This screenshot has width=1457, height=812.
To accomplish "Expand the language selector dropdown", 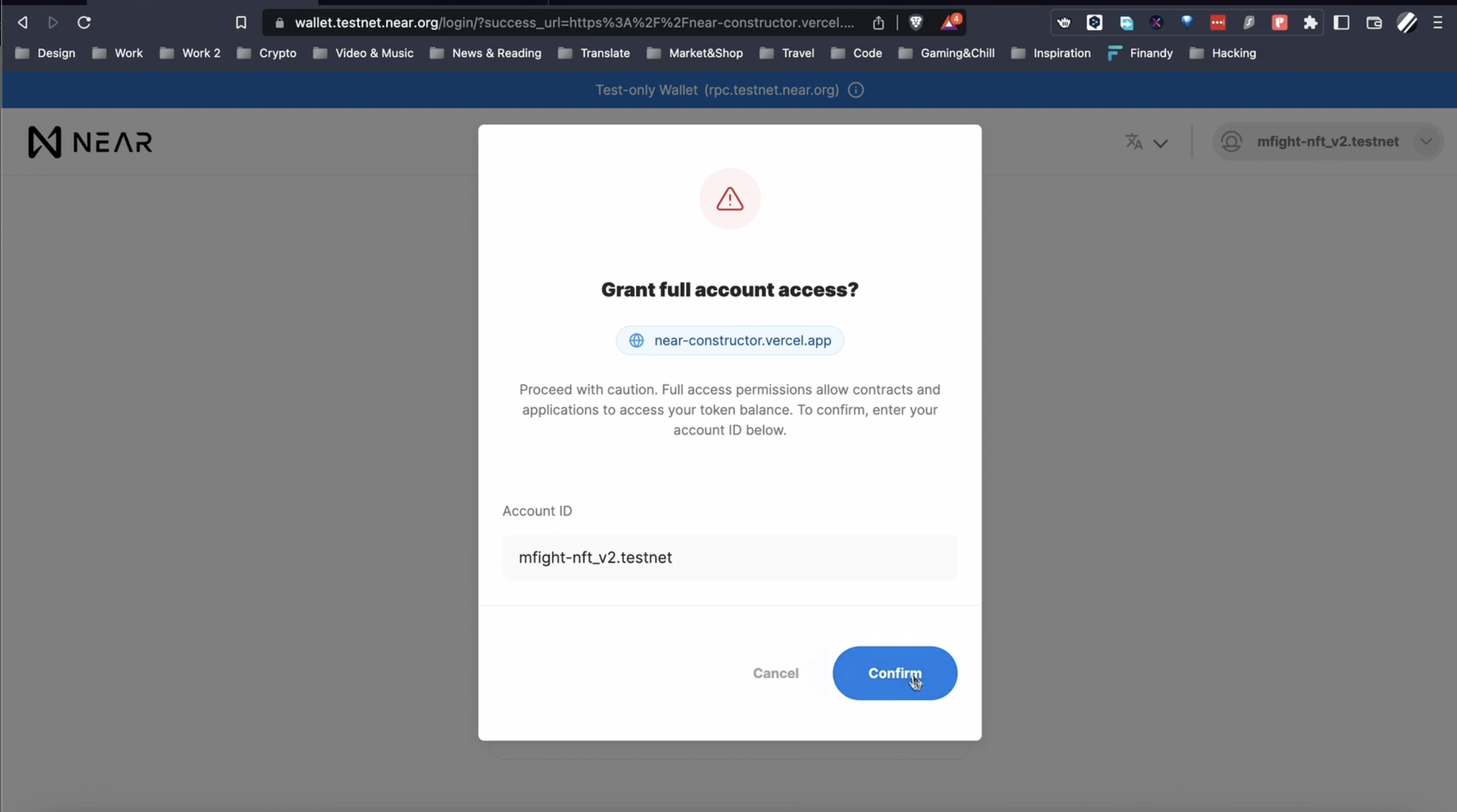I will click(1146, 142).
